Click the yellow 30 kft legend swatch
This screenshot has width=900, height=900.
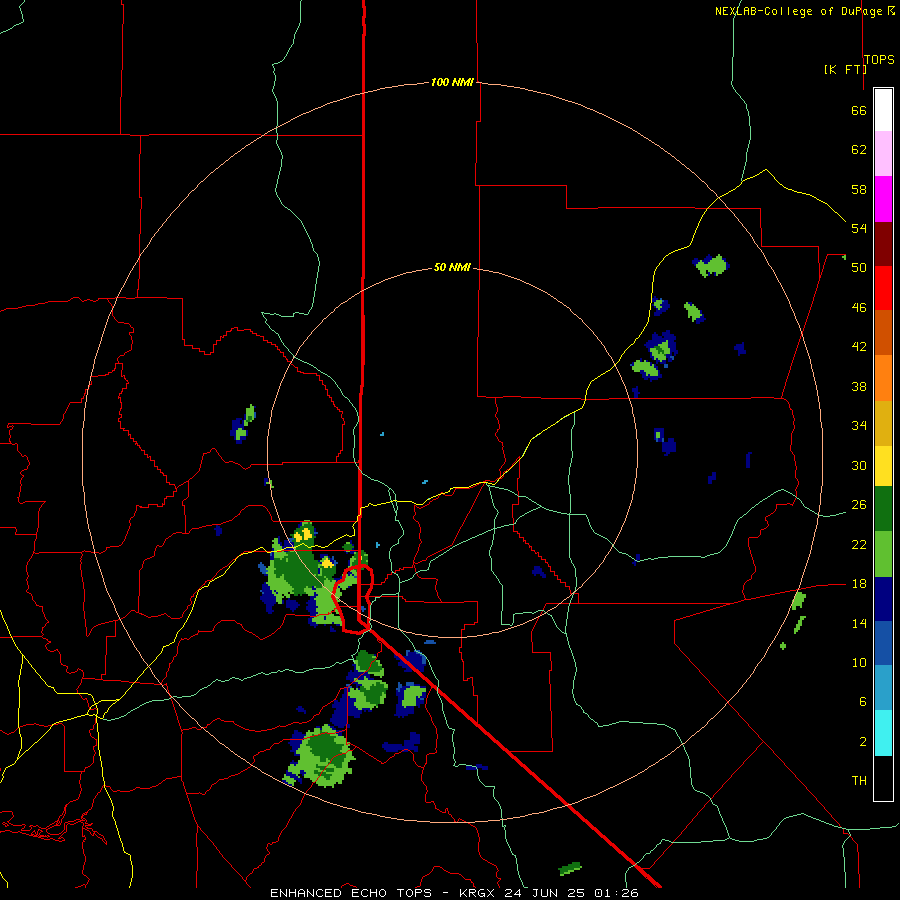883,466
